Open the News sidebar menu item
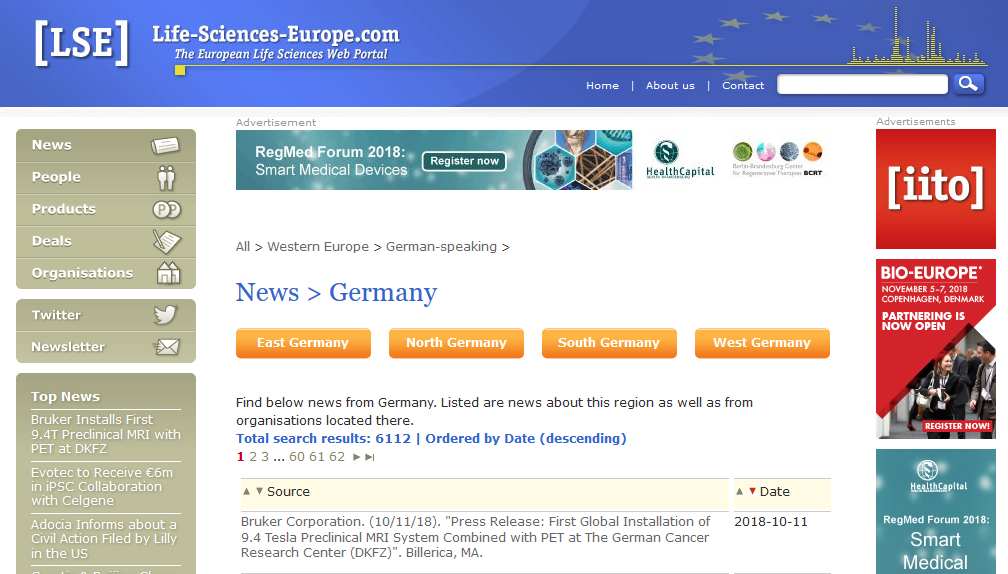 [106, 145]
